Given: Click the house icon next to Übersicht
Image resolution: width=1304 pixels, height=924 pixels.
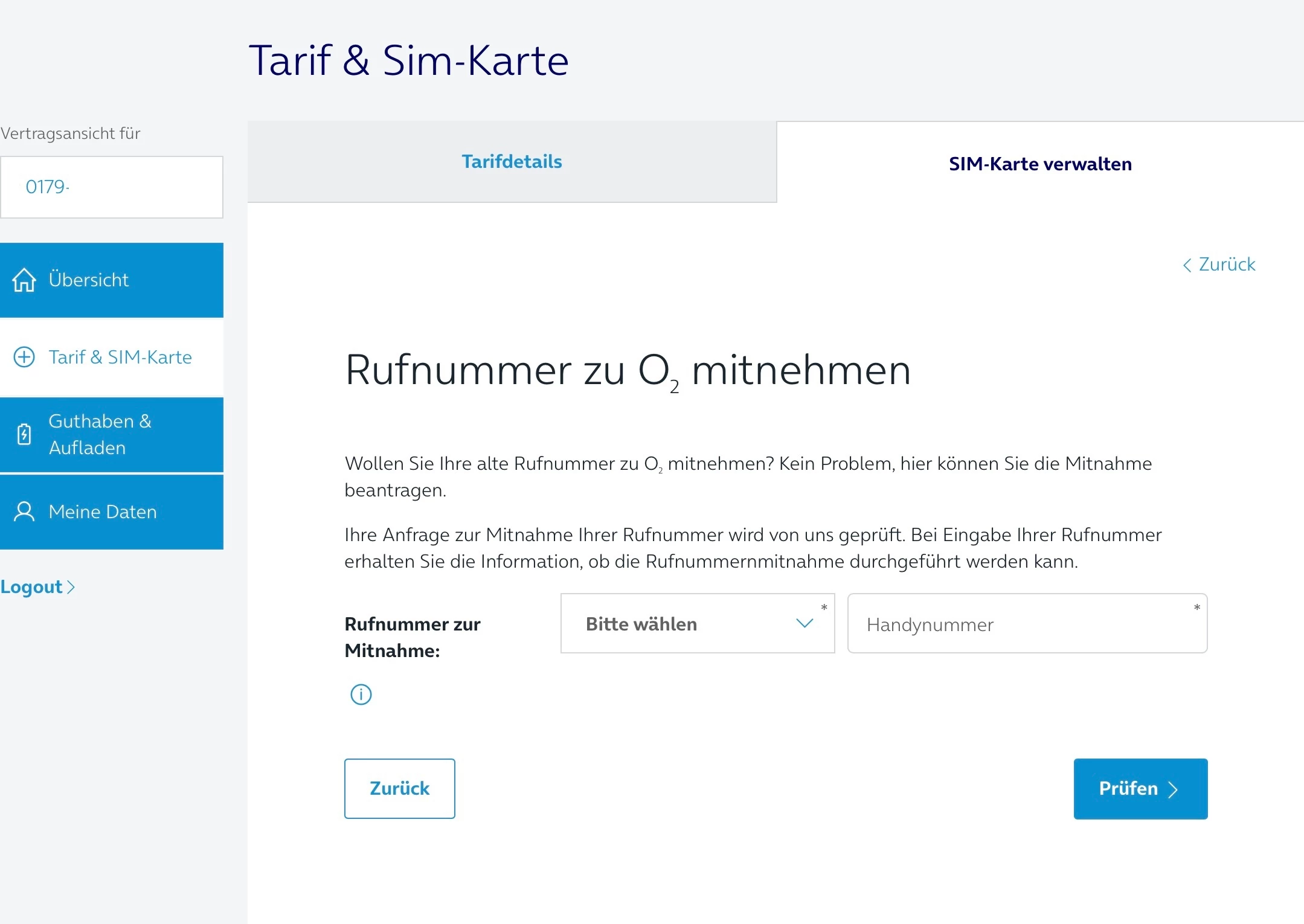Looking at the screenshot, I should 24,280.
